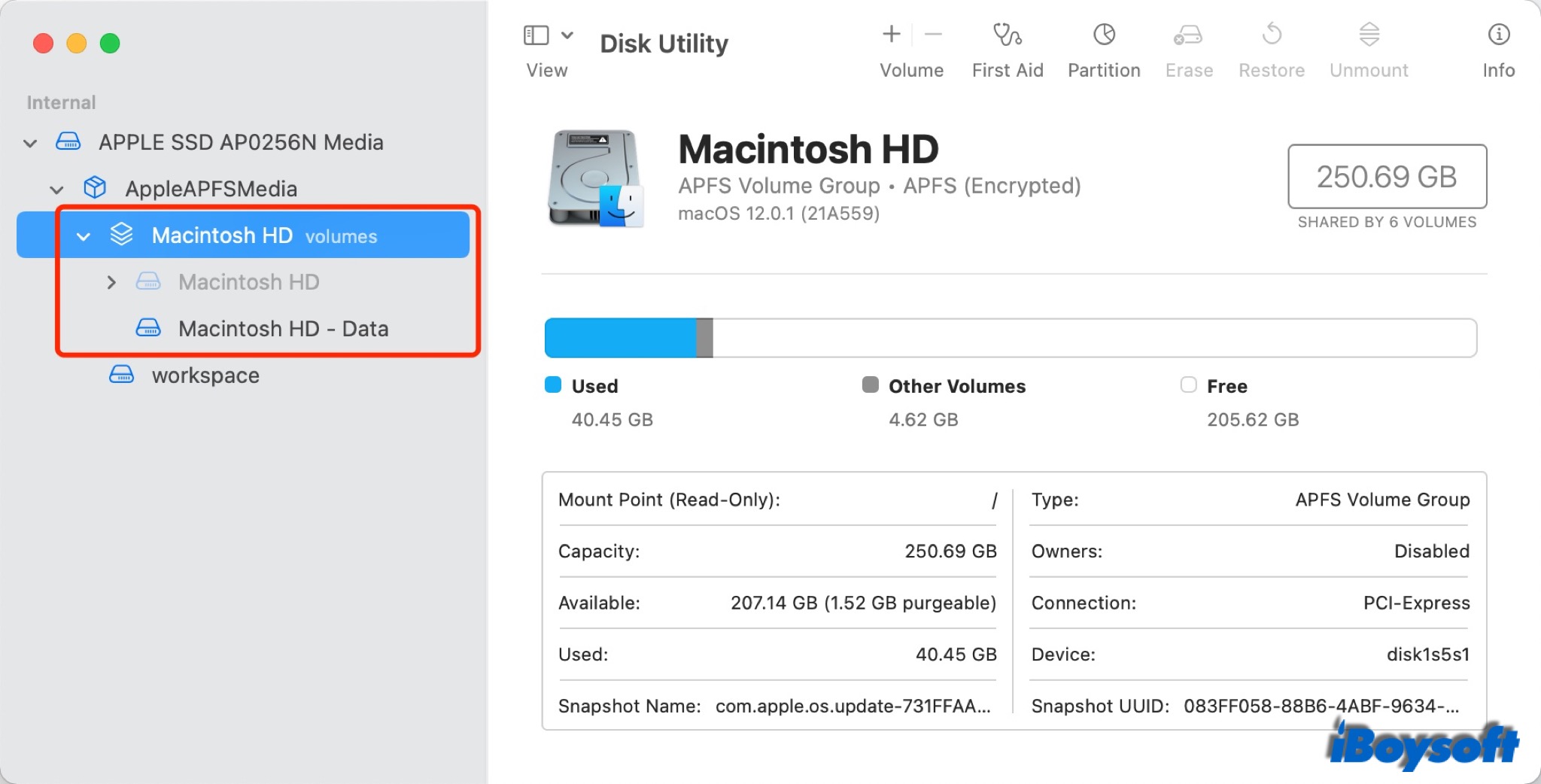Click the gray Other Volumes swatch
This screenshot has width=1541, height=784.
click(870, 385)
